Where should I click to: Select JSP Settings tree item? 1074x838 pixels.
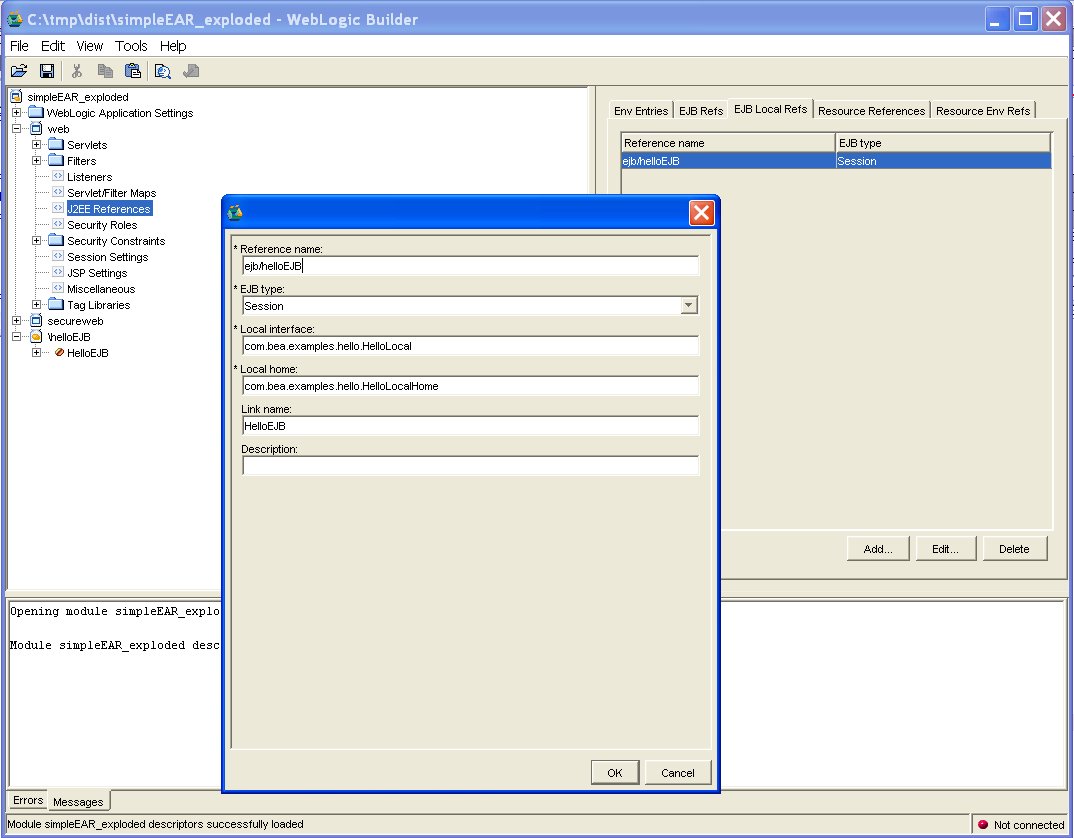(97, 273)
